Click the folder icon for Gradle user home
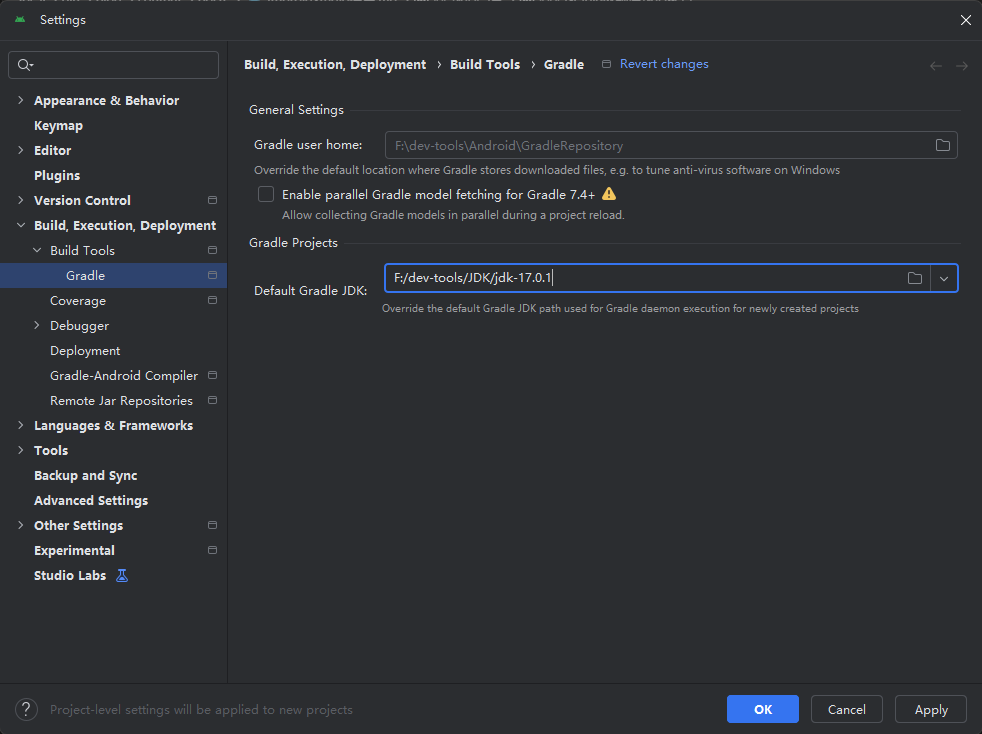 click(942, 145)
